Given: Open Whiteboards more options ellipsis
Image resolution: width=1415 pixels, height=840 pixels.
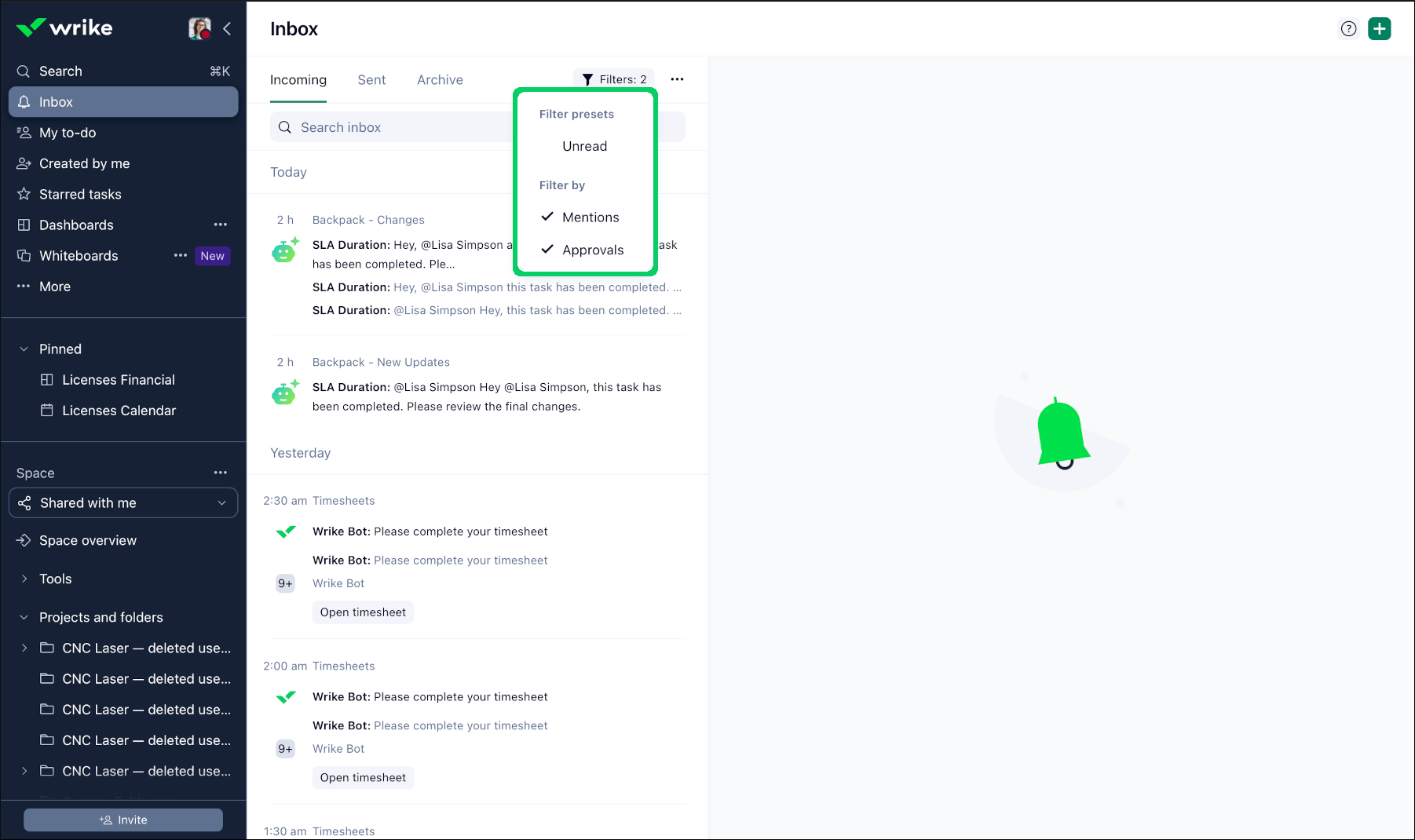Looking at the screenshot, I should (181, 255).
